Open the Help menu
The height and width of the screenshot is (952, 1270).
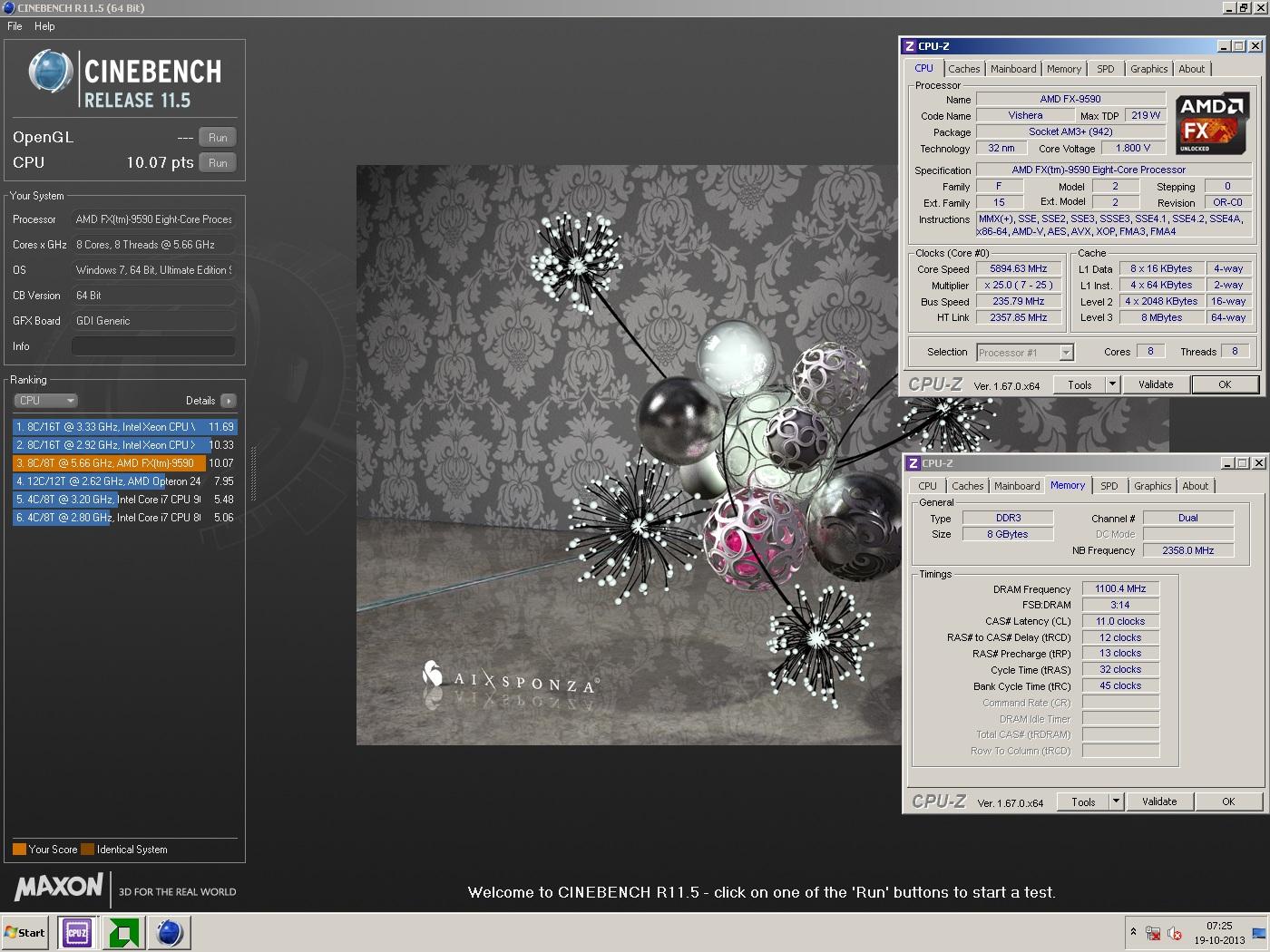click(44, 26)
